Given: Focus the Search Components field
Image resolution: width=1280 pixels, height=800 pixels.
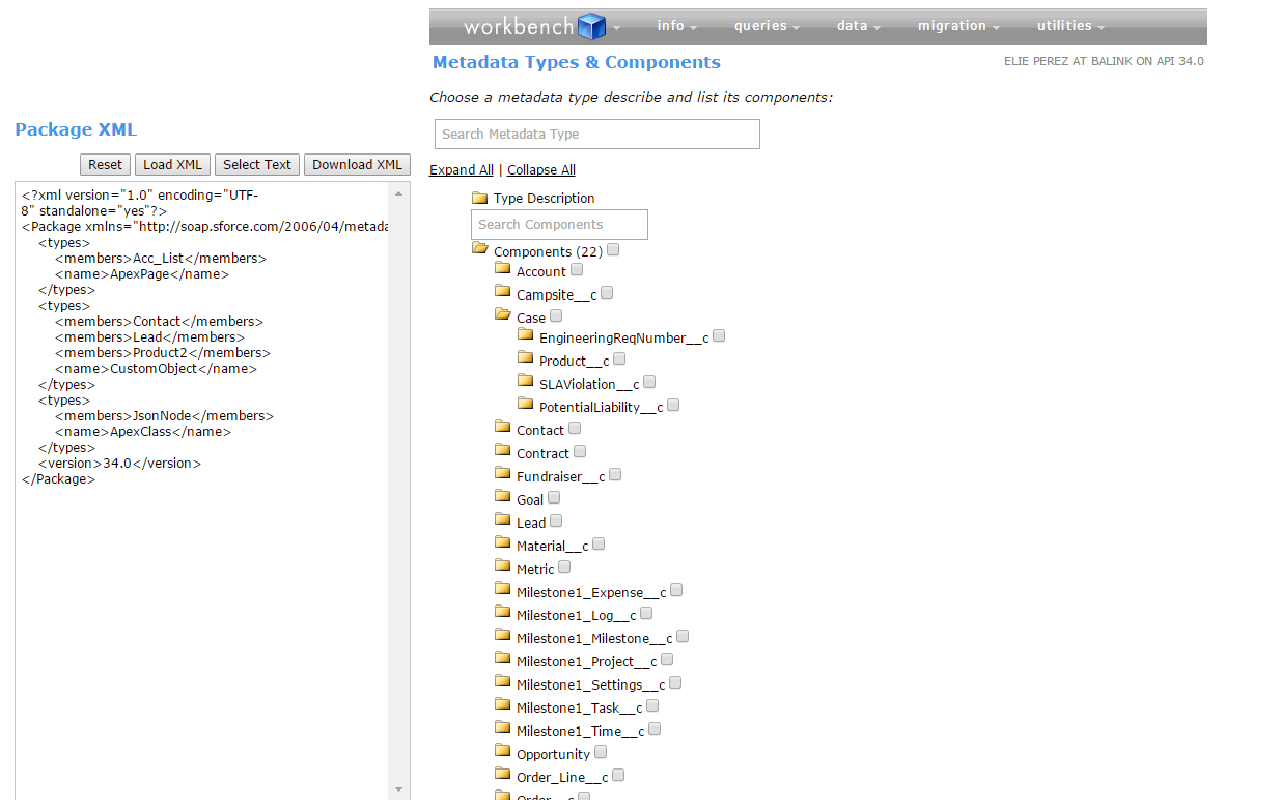Looking at the screenshot, I should tap(559, 225).
